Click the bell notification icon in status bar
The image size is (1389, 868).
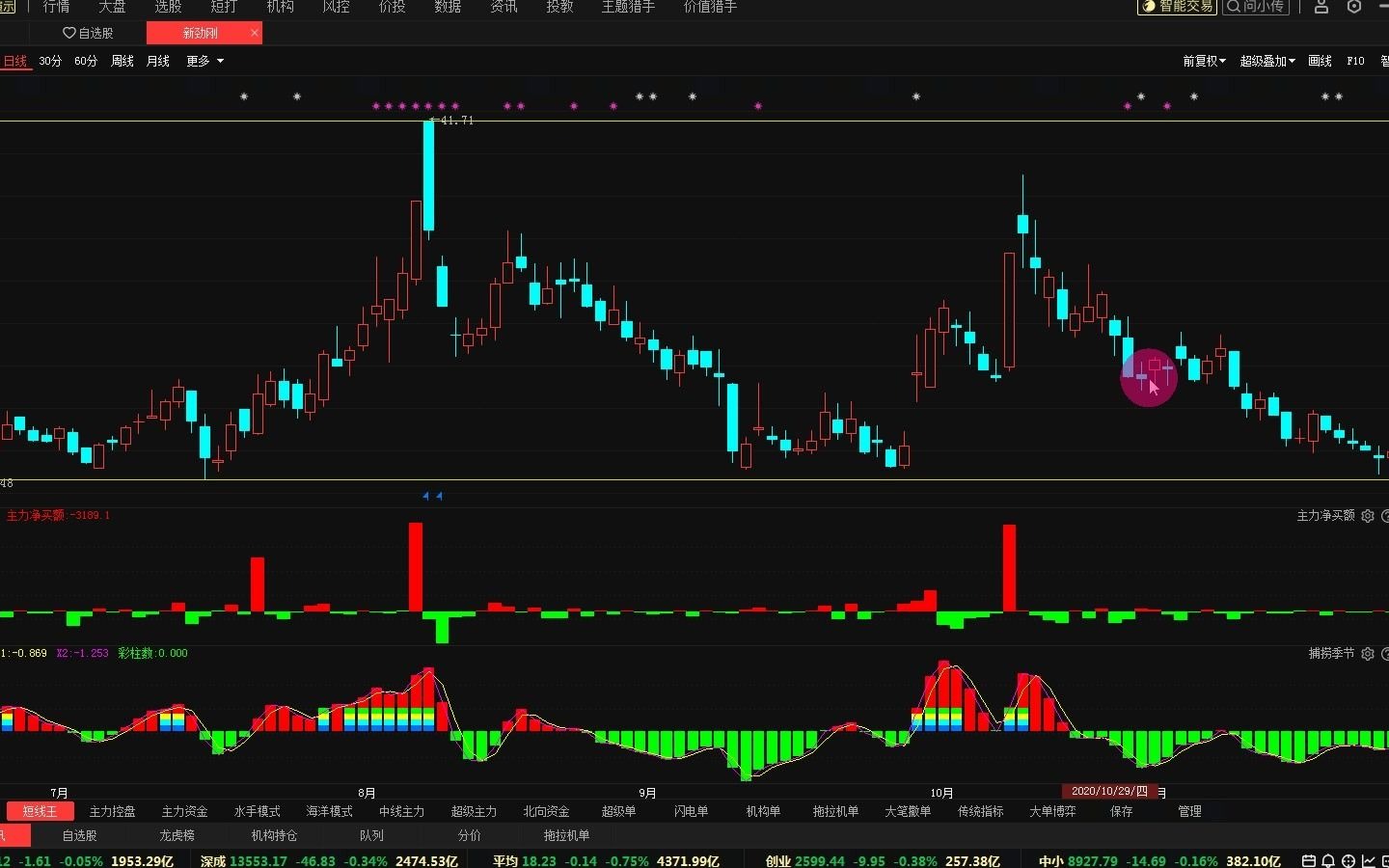(x=1328, y=861)
